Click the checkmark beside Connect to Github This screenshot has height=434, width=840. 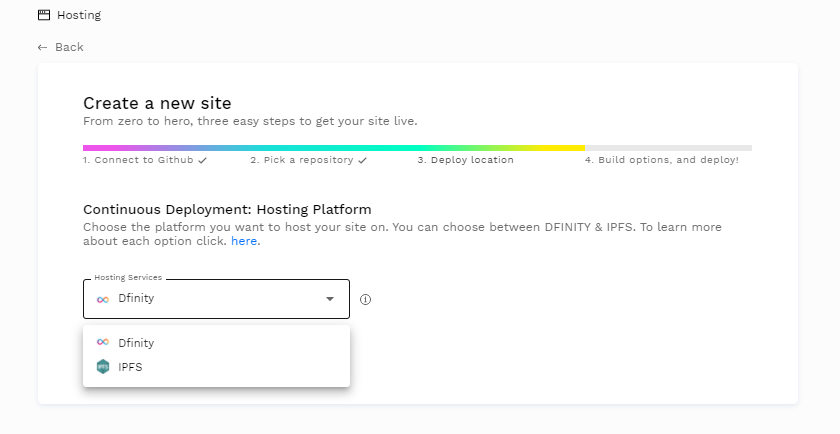[203, 160]
